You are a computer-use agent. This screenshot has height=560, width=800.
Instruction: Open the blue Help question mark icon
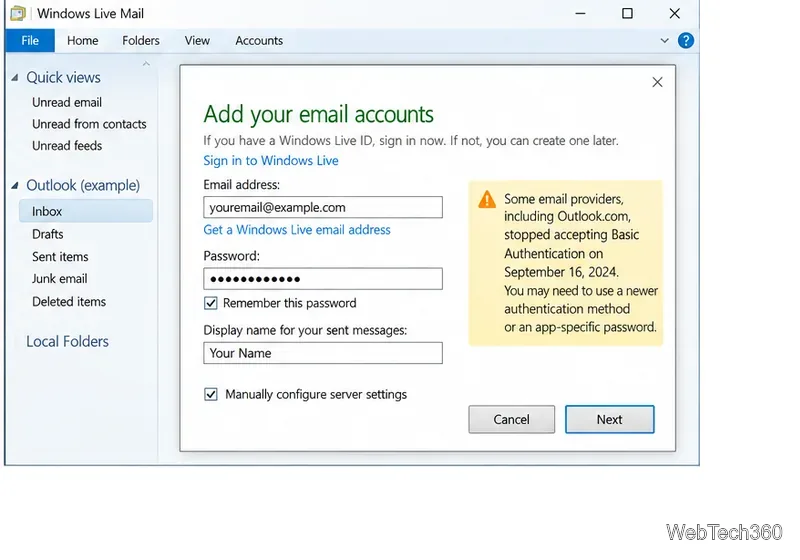[x=686, y=41]
